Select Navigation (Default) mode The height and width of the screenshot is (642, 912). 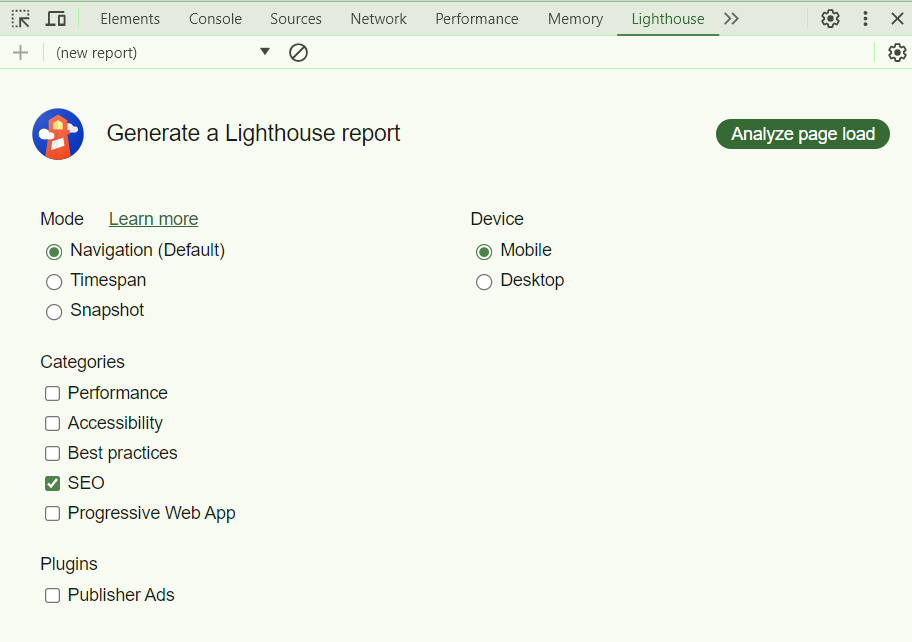pos(54,252)
